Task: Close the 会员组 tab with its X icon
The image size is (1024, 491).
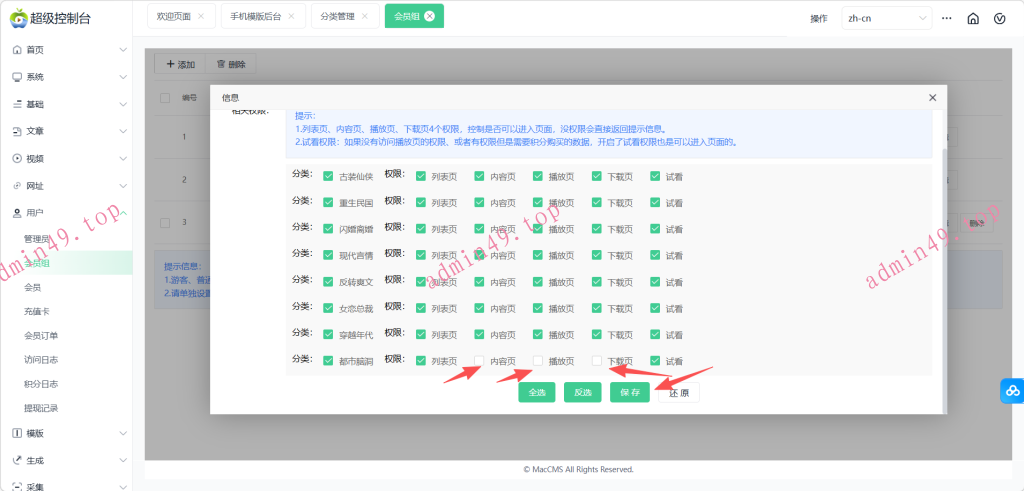Action: pyautogui.click(x=429, y=16)
